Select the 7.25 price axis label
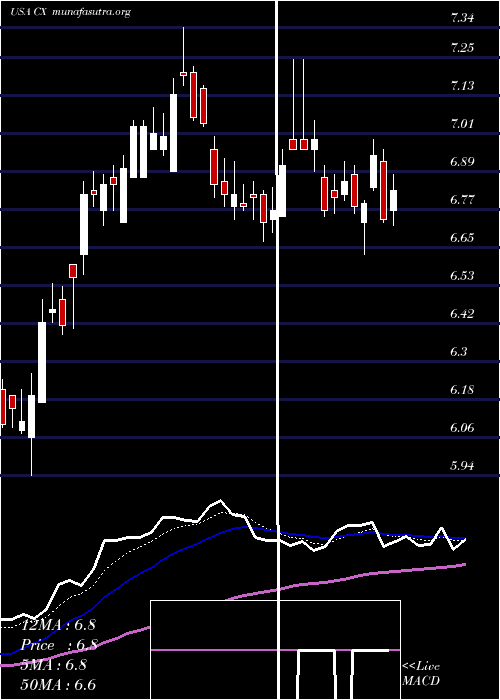 click(462, 48)
